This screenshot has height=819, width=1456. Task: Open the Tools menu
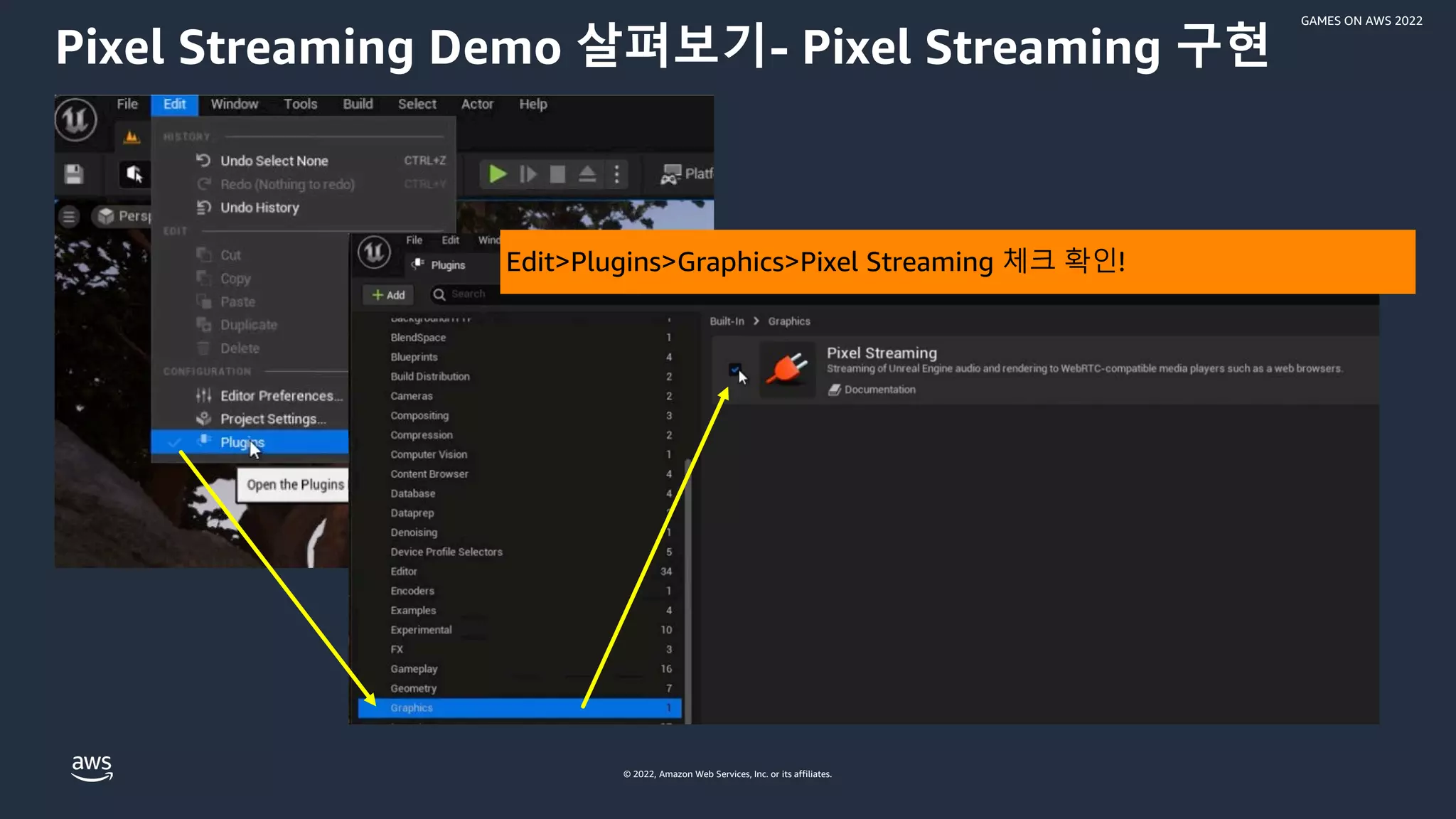pyautogui.click(x=300, y=105)
